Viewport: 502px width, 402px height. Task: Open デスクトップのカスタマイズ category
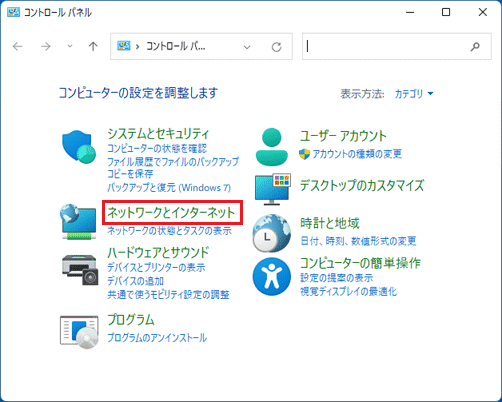362,185
